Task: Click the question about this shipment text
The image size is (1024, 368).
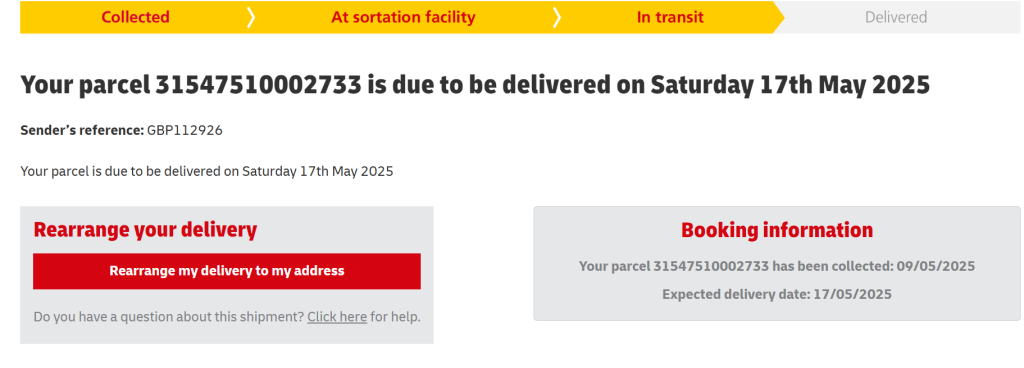Action: tap(169, 317)
